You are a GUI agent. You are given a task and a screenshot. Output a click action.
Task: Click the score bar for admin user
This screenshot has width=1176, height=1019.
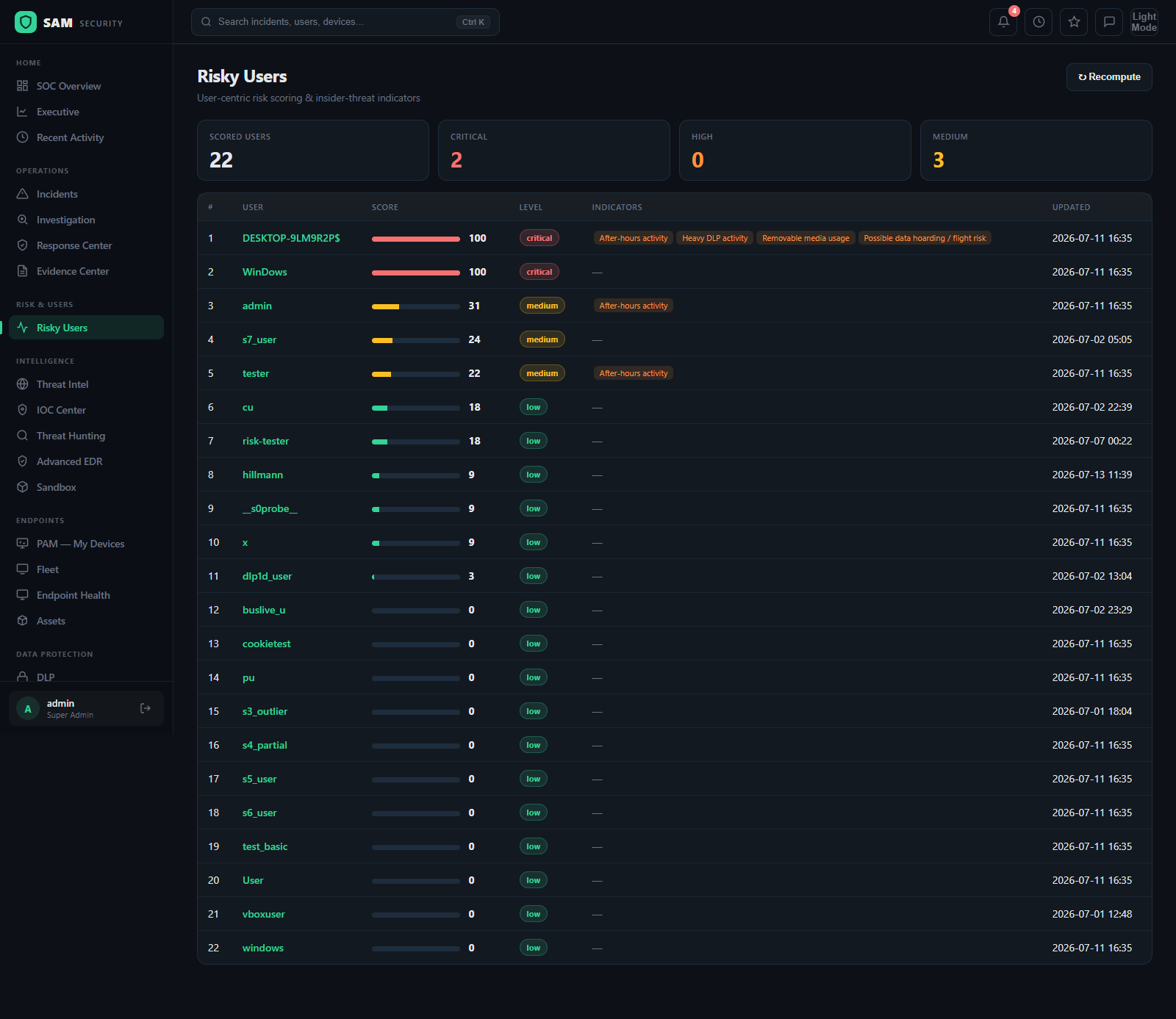[x=416, y=306]
